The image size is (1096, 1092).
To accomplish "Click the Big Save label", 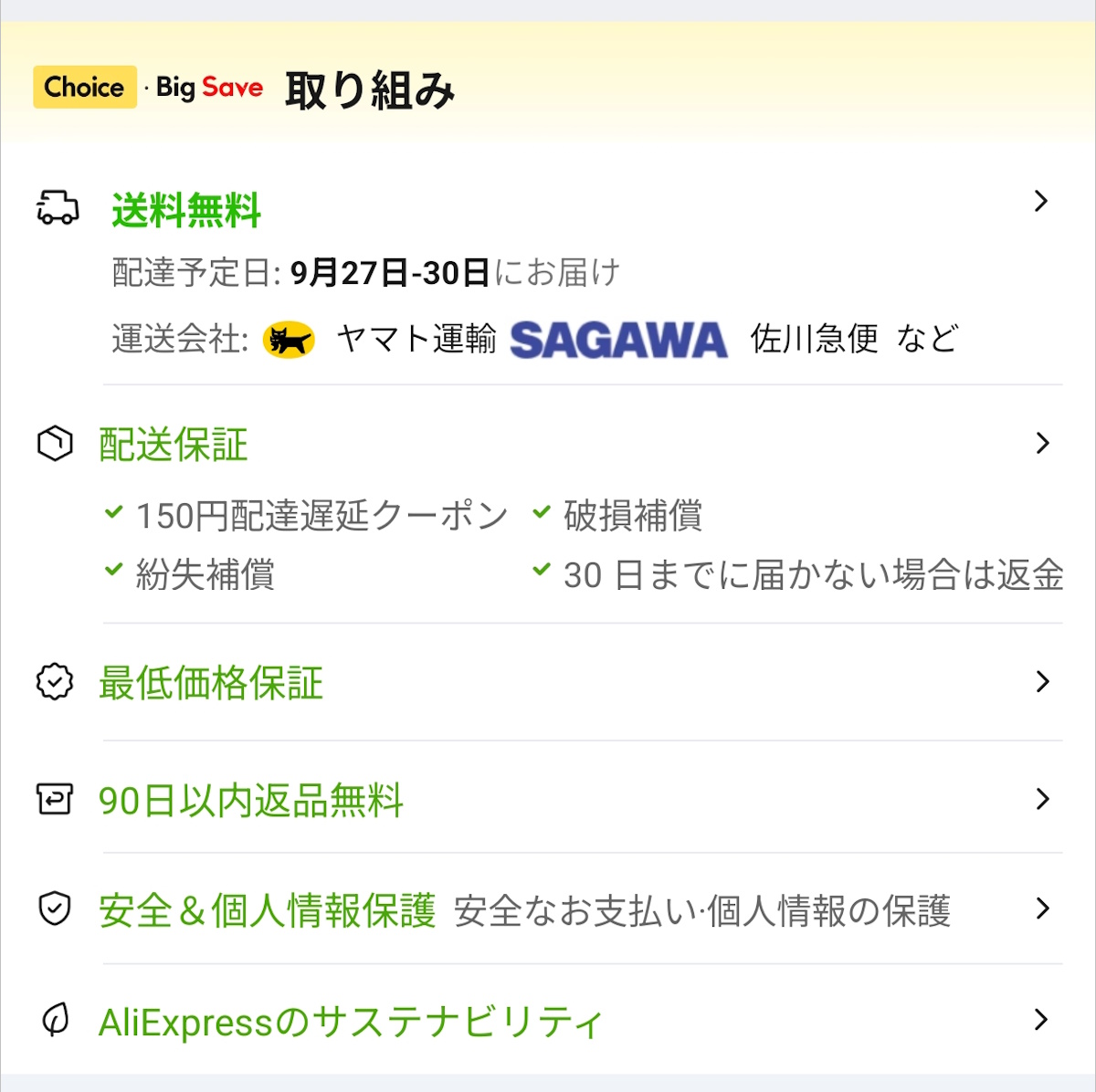I will 209,88.
